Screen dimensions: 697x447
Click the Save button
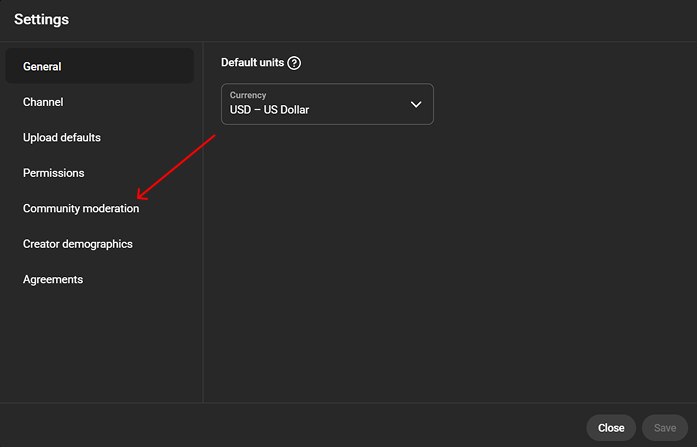tap(665, 428)
